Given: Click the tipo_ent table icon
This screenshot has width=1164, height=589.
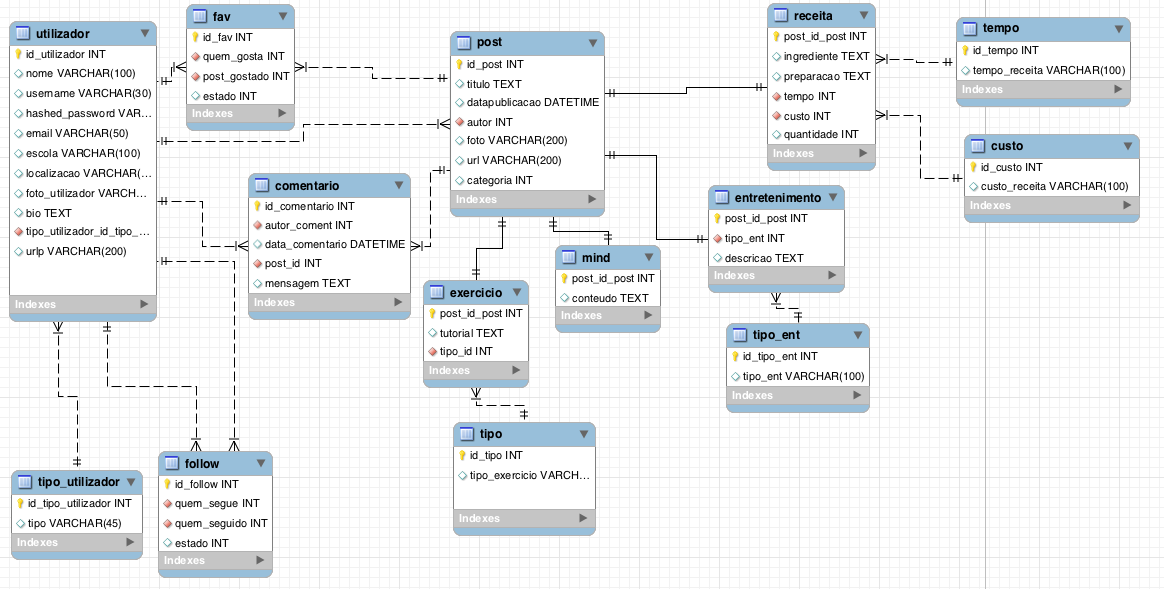Looking at the screenshot, I should pyautogui.click(x=741, y=335).
